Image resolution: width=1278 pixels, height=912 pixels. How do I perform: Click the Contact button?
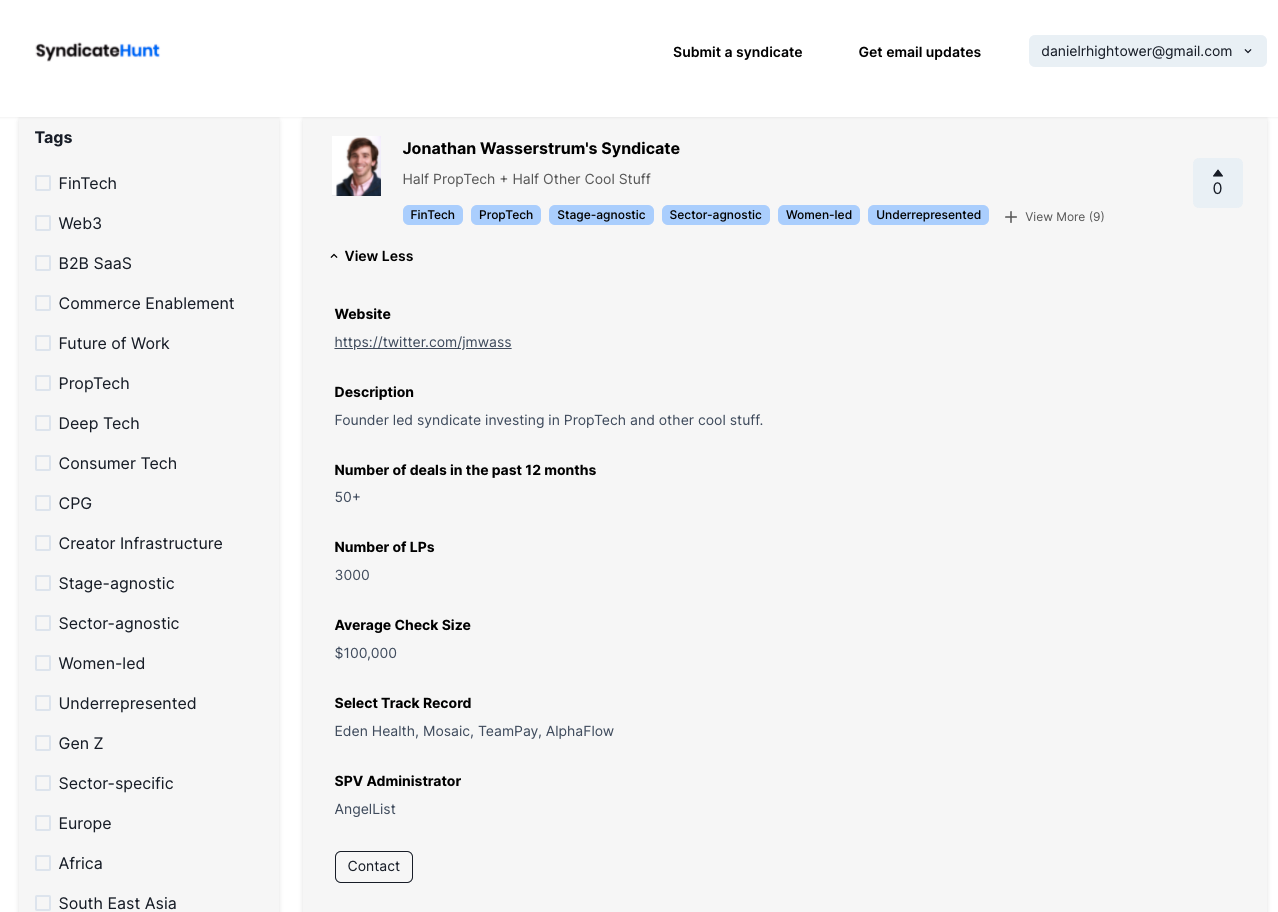[374, 867]
